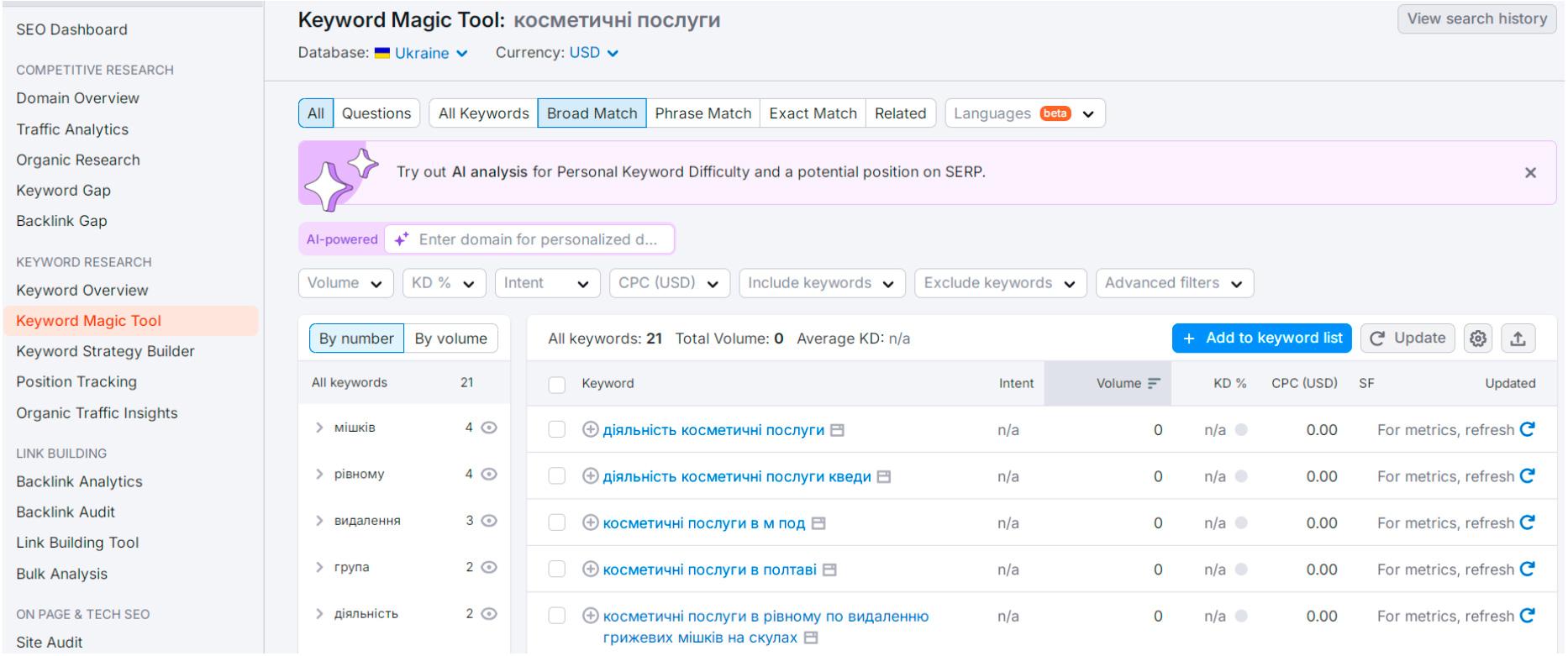Click Add to keyword list button
1568x656 pixels.
point(1262,338)
